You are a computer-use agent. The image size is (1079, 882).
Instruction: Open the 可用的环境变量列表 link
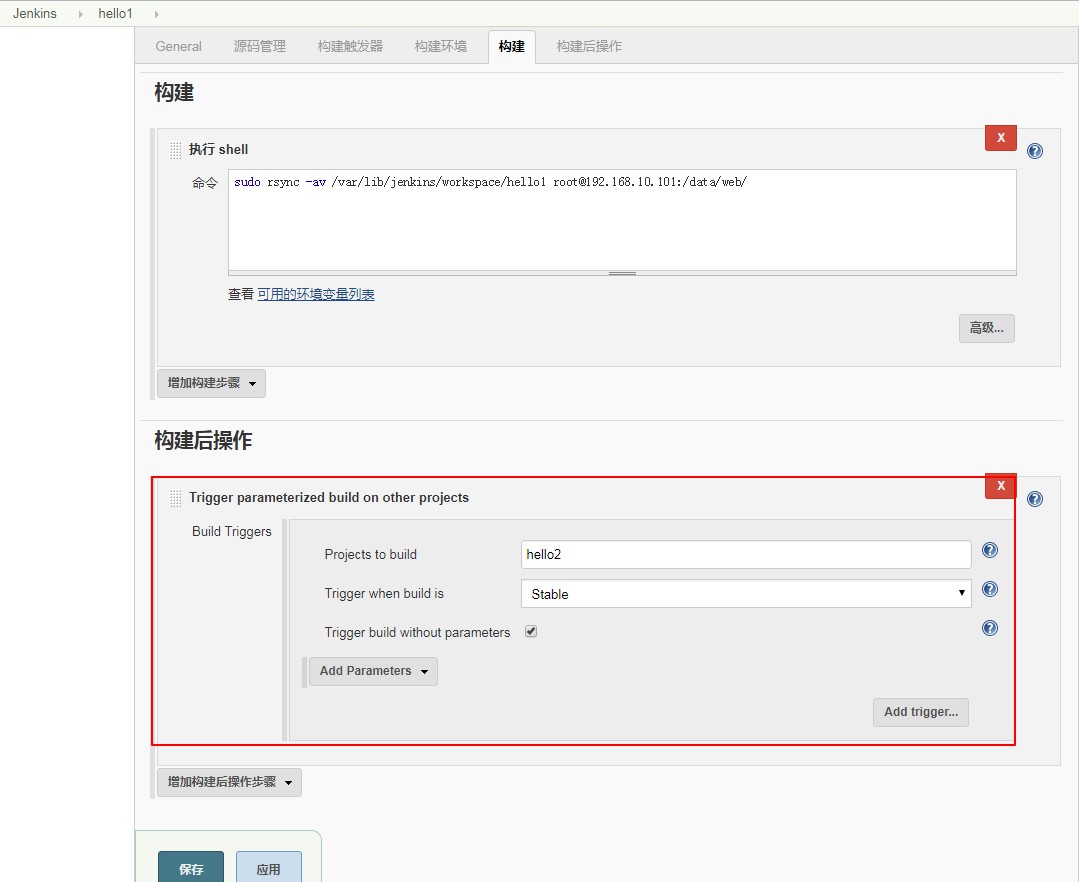(316, 295)
